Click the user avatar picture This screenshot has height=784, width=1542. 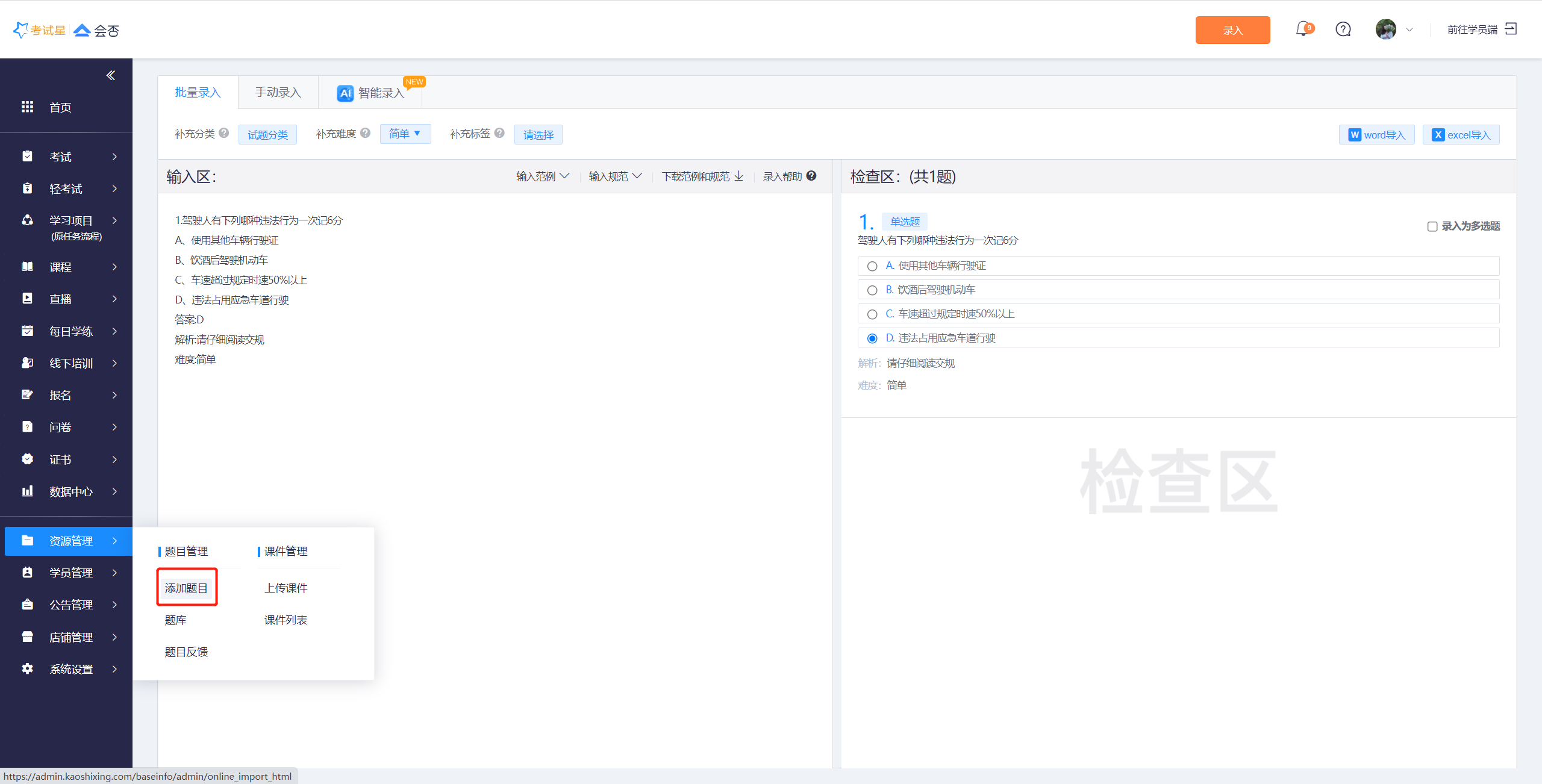[x=1385, y=29]
